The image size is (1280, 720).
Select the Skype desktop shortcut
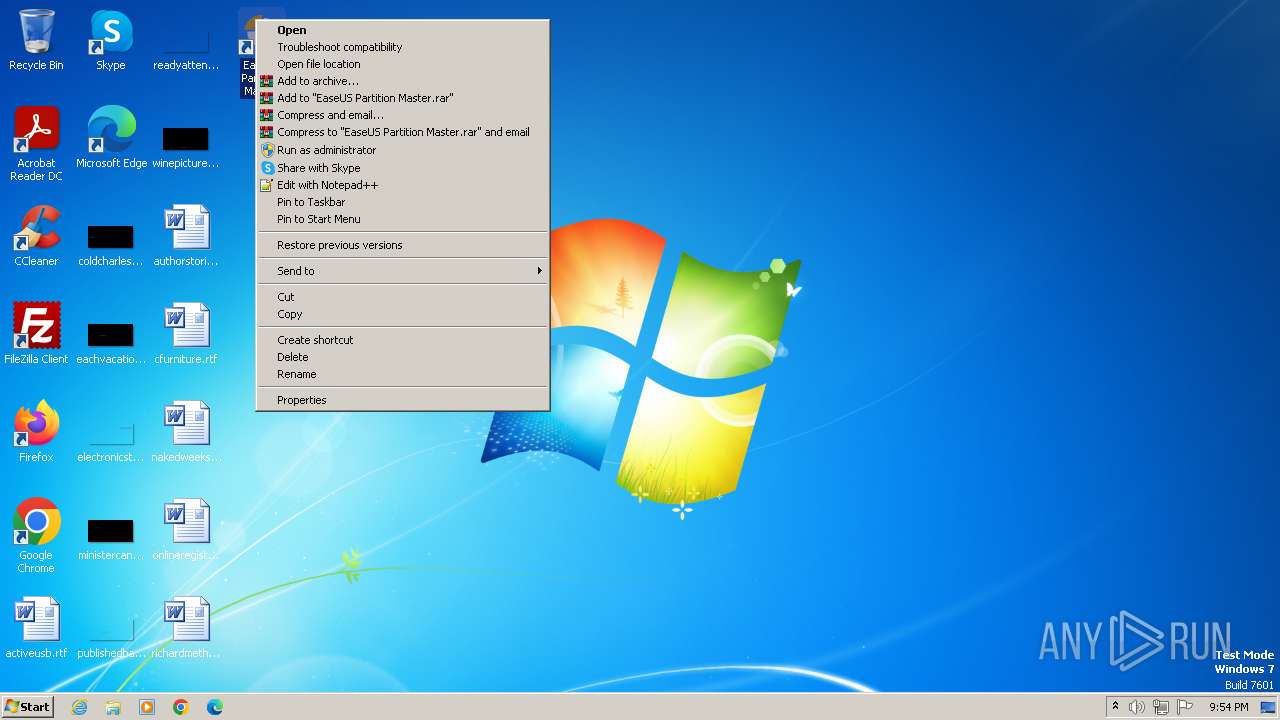pos(111,40)
